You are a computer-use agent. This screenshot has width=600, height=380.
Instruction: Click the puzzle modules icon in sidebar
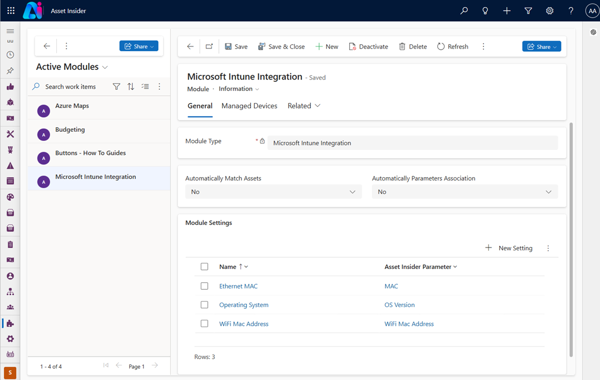pyautogui.click(x=10, y=323)
